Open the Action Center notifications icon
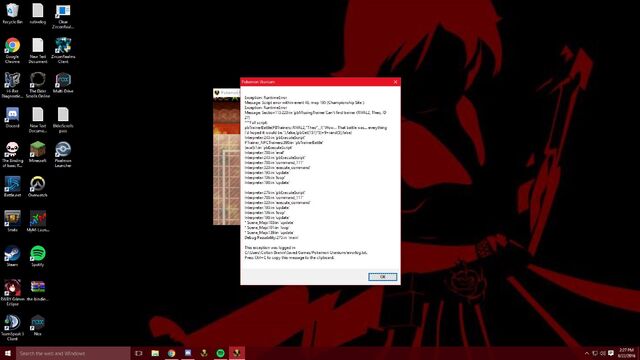This screenshot has width=640, height=360. tap(611, 353)
